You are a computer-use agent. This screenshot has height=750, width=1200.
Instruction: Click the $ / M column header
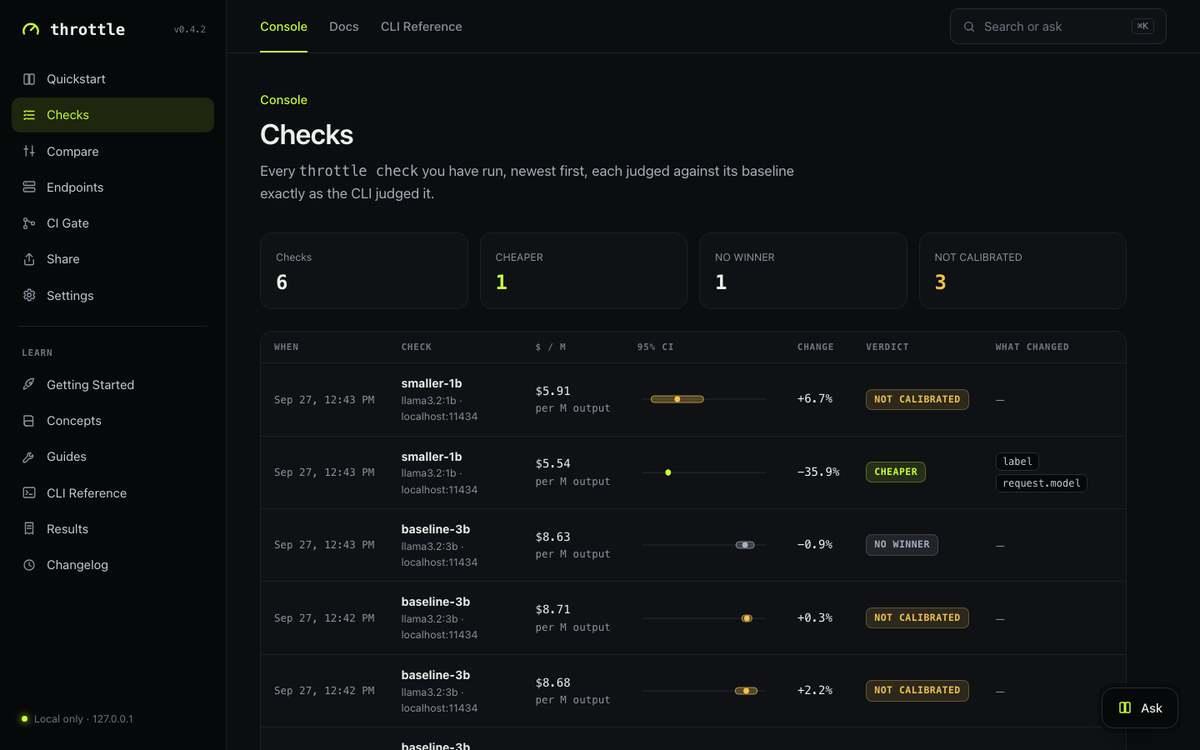[x=551, y=347]
